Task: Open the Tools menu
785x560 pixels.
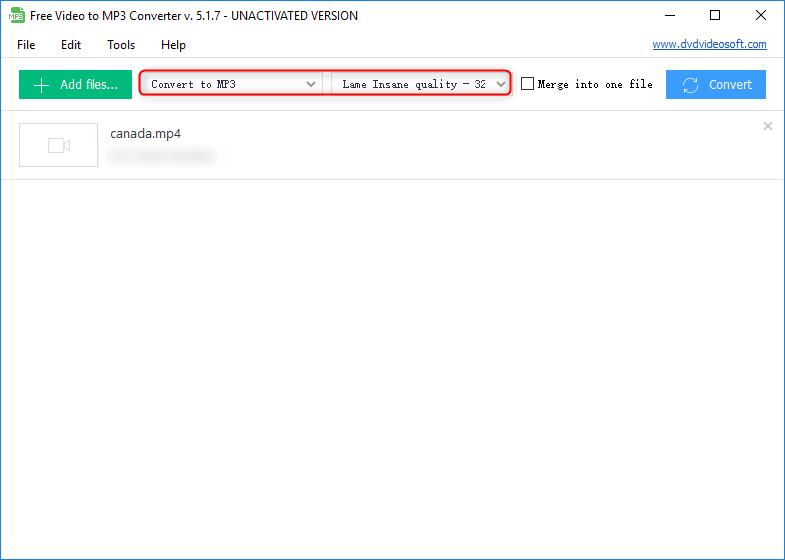Action: (121, 45)
